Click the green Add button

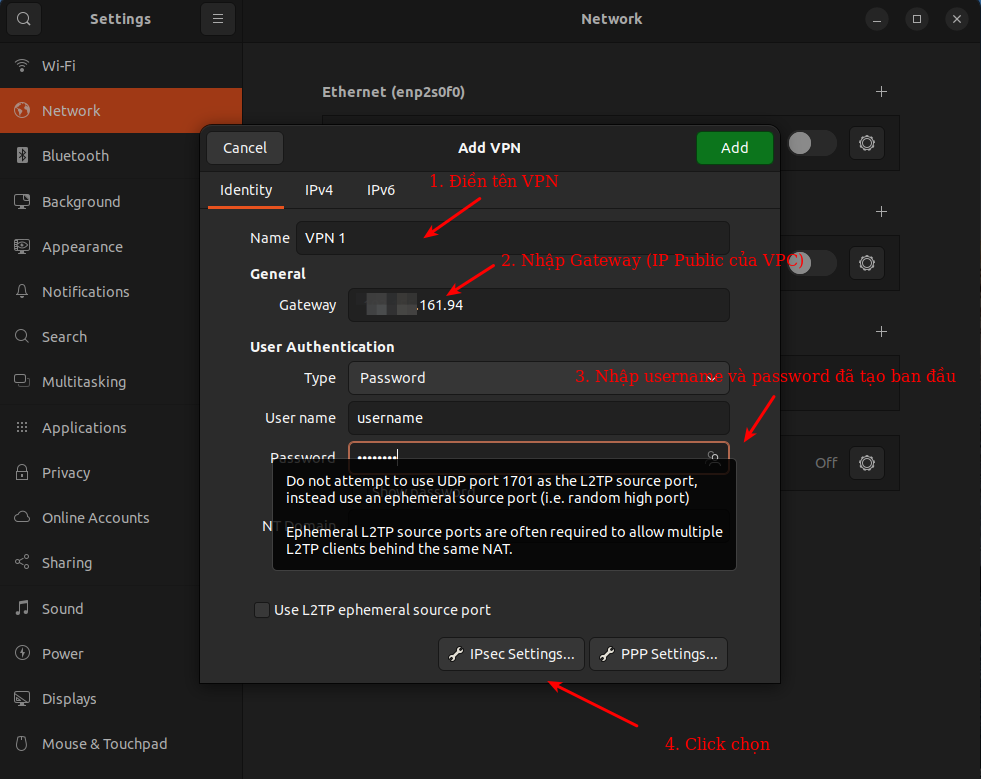(734, 148)
